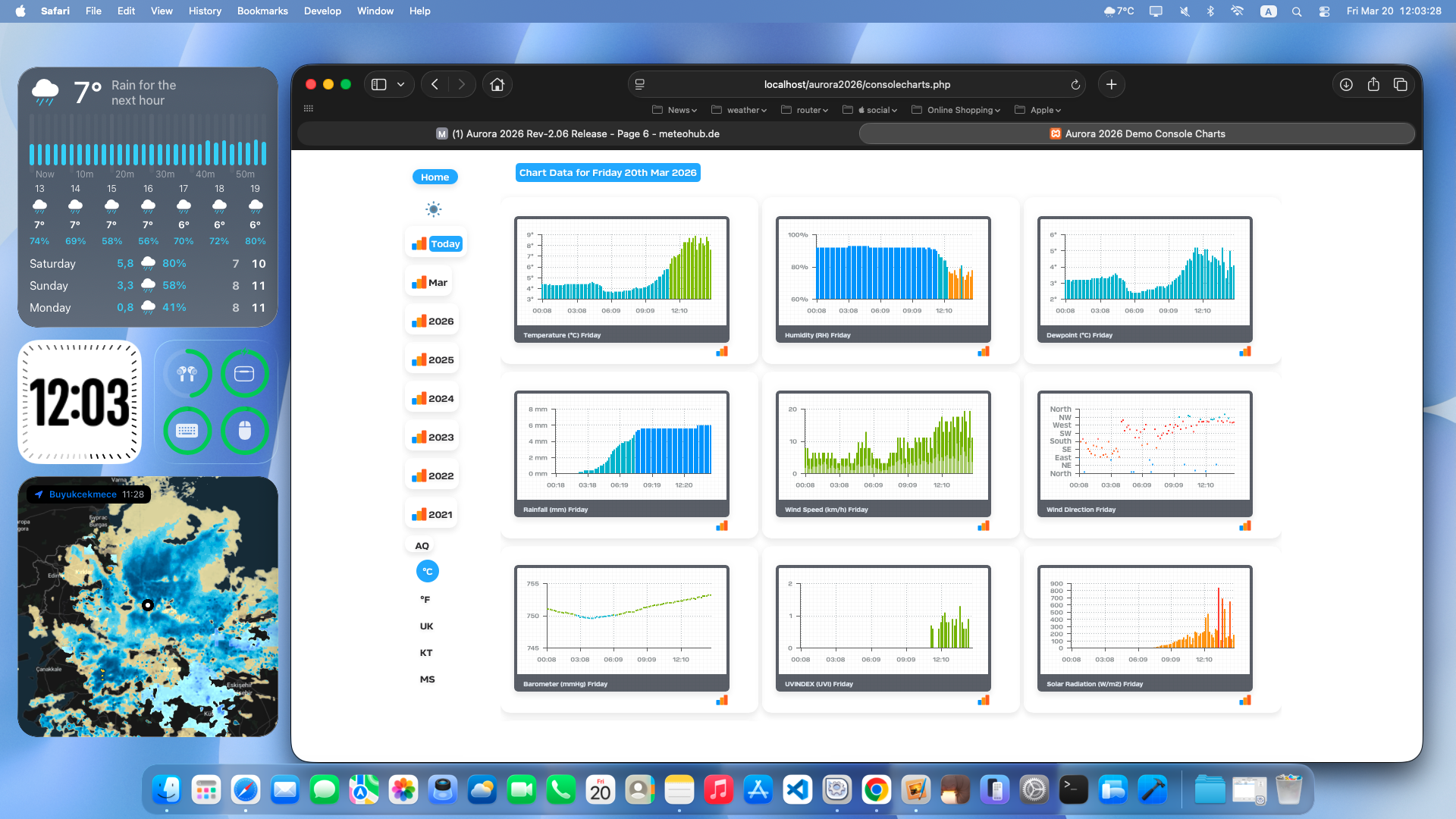Open the Bookmarks menu

[x=262, y=11]
